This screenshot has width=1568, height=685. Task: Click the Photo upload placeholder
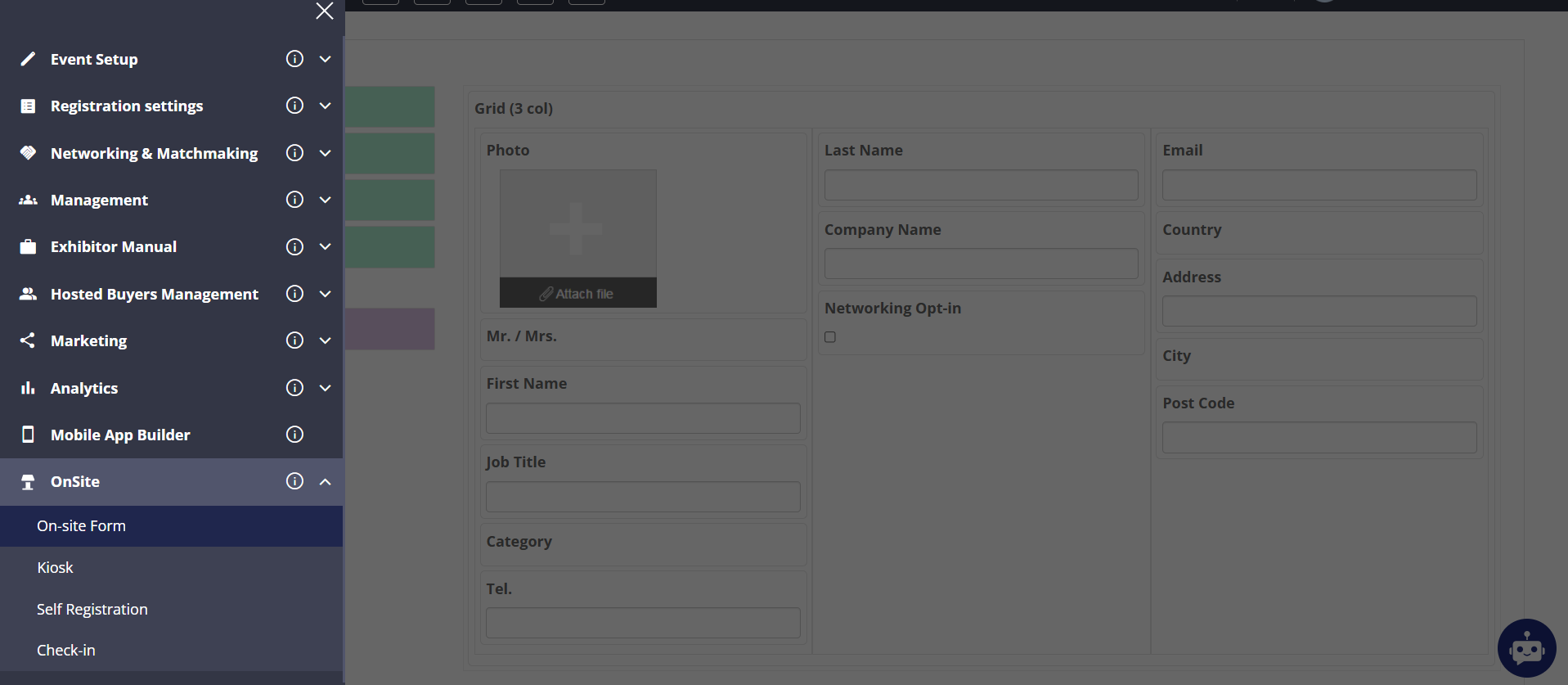tap(577, 224)
